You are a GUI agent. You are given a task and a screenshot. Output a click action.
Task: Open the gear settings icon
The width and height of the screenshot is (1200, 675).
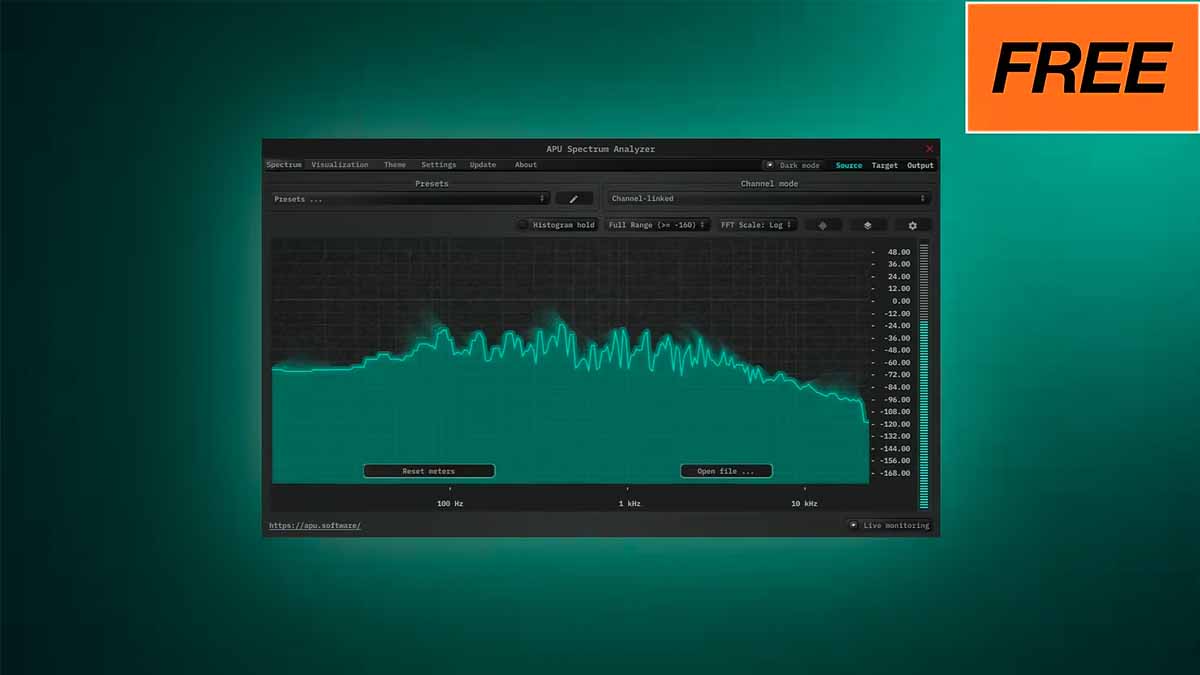[x=912, y=225]
